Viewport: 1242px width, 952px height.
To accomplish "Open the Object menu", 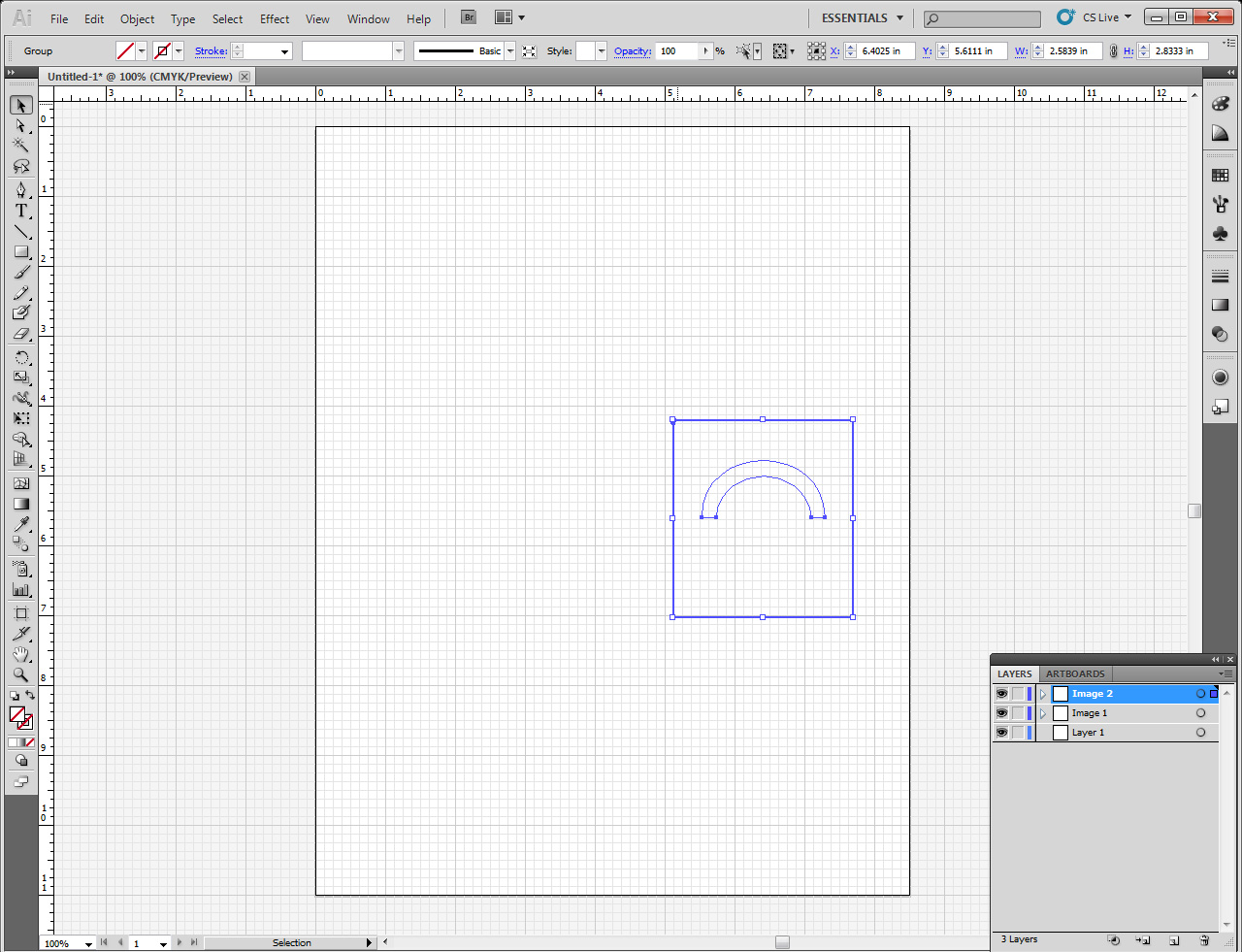I will 137,18.
